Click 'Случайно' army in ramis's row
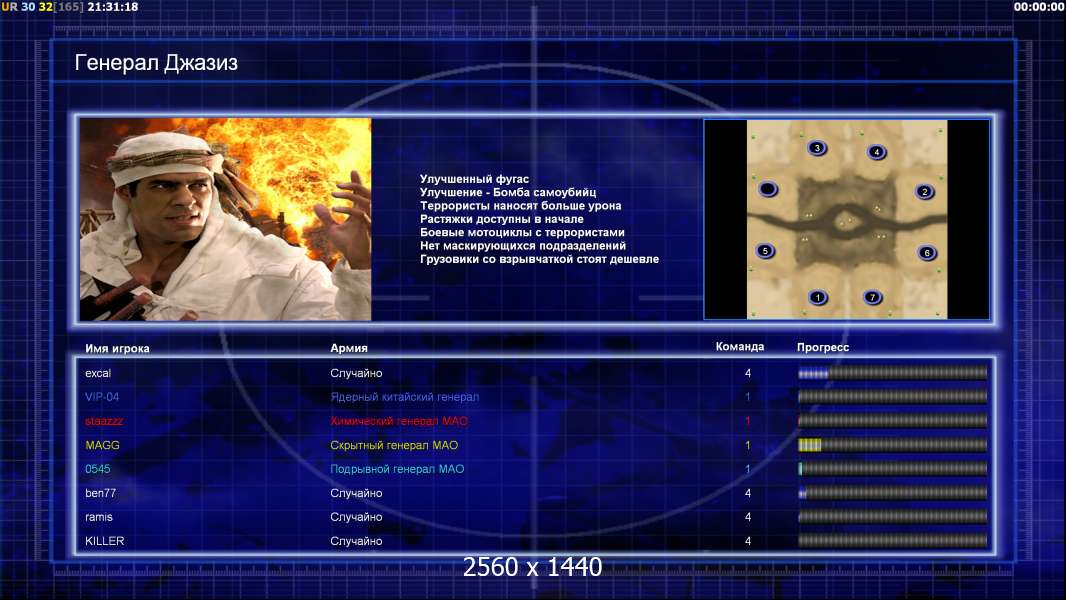Viewport: 1066px width, 600px height. (356, 517)
